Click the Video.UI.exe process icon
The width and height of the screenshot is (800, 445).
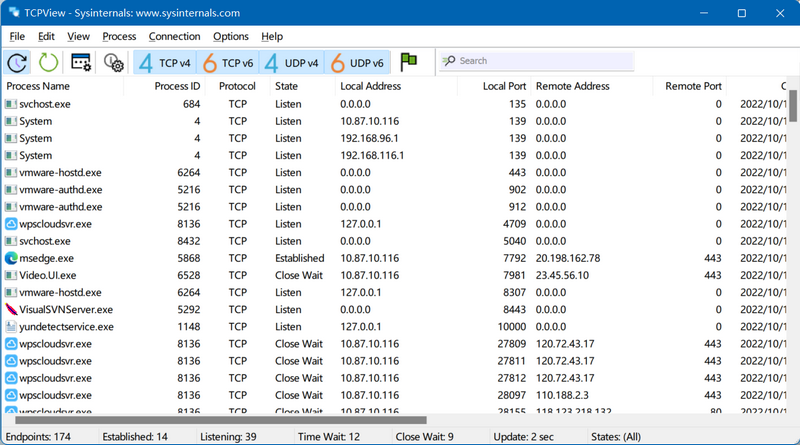tap(11, 276)
